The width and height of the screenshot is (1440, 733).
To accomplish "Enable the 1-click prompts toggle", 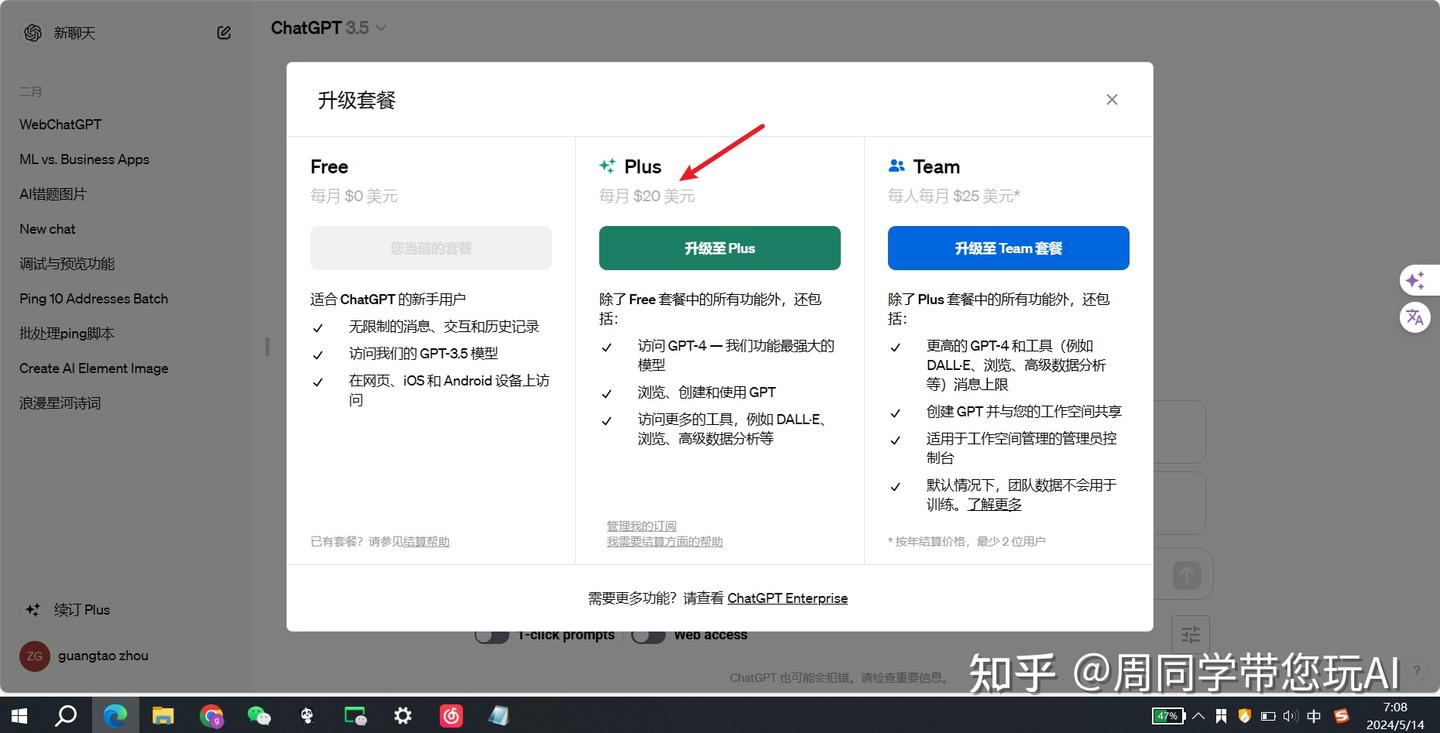I will click(489, 634).
